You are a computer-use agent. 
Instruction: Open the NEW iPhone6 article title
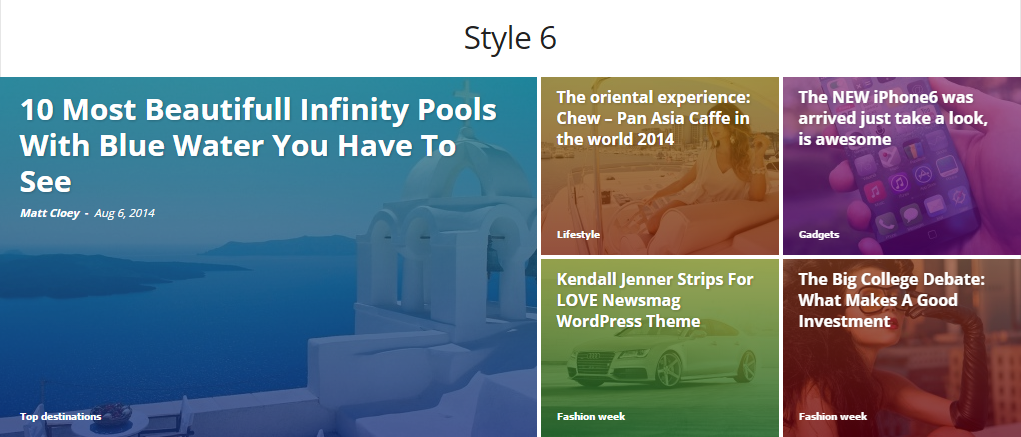coord(894,118)
